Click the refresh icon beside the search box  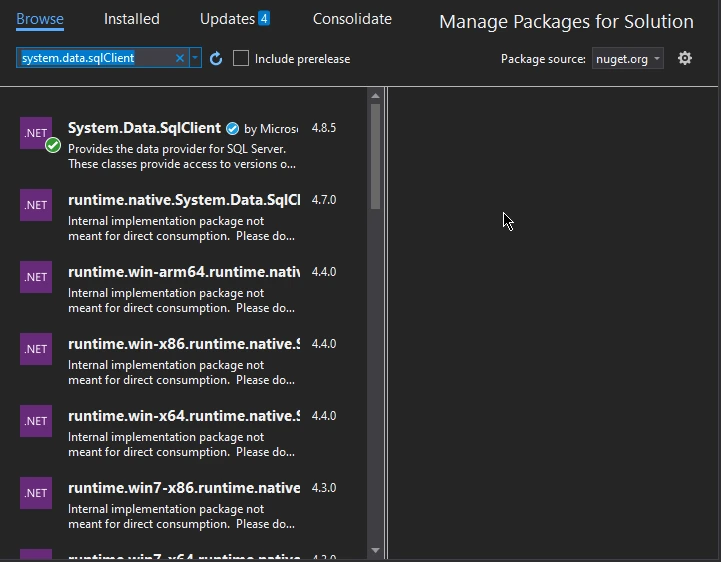tap(216, 59)
